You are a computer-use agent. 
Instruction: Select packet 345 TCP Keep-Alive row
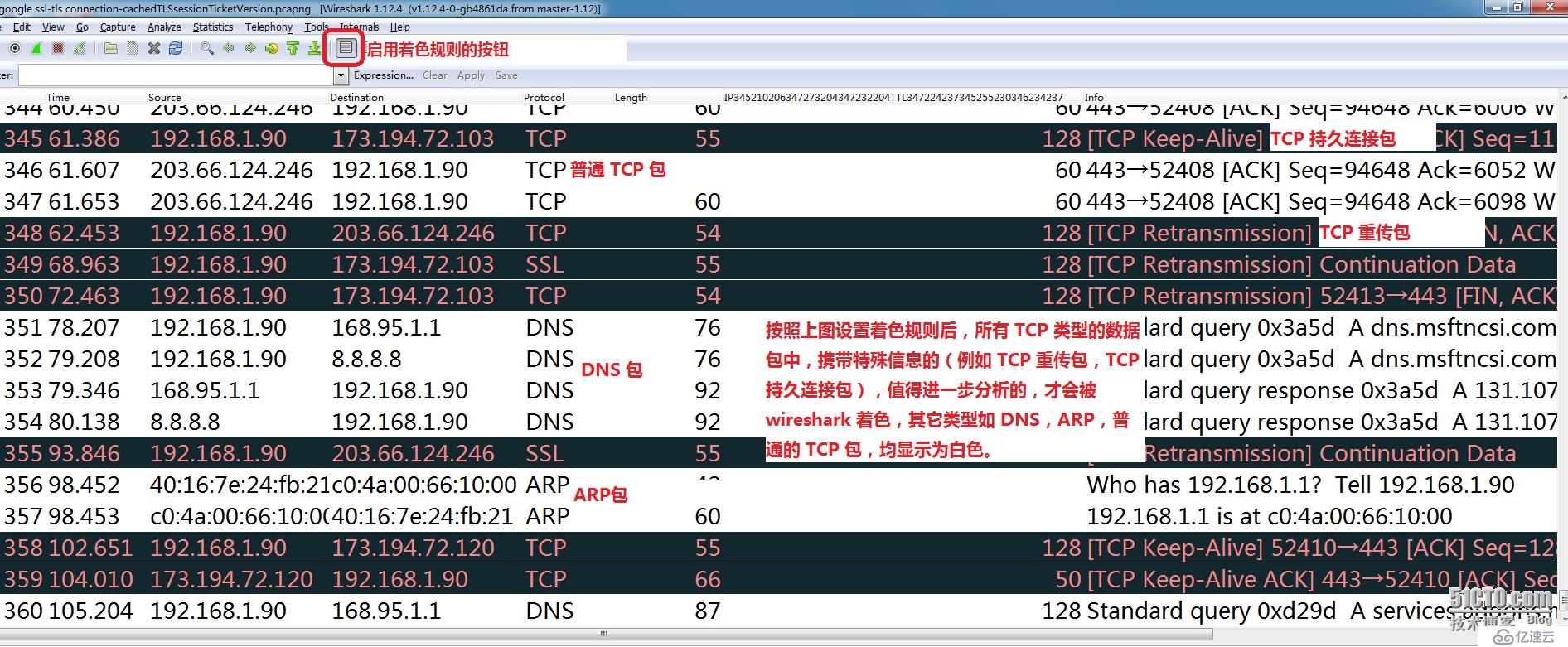coord(779,138)
